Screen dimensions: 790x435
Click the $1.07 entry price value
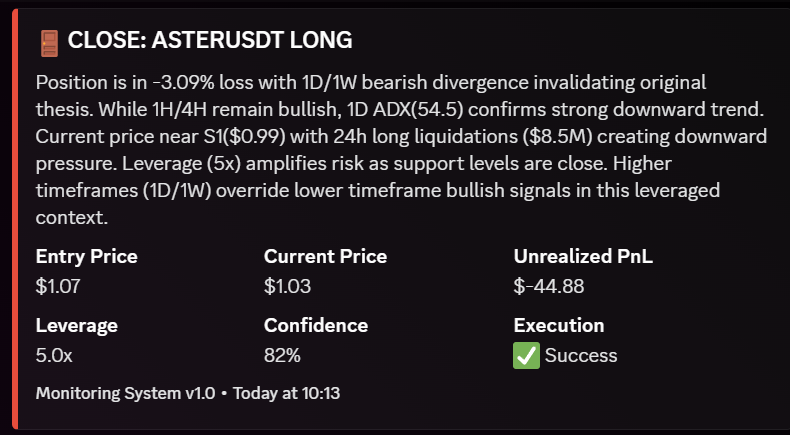[x=57, y=287]
